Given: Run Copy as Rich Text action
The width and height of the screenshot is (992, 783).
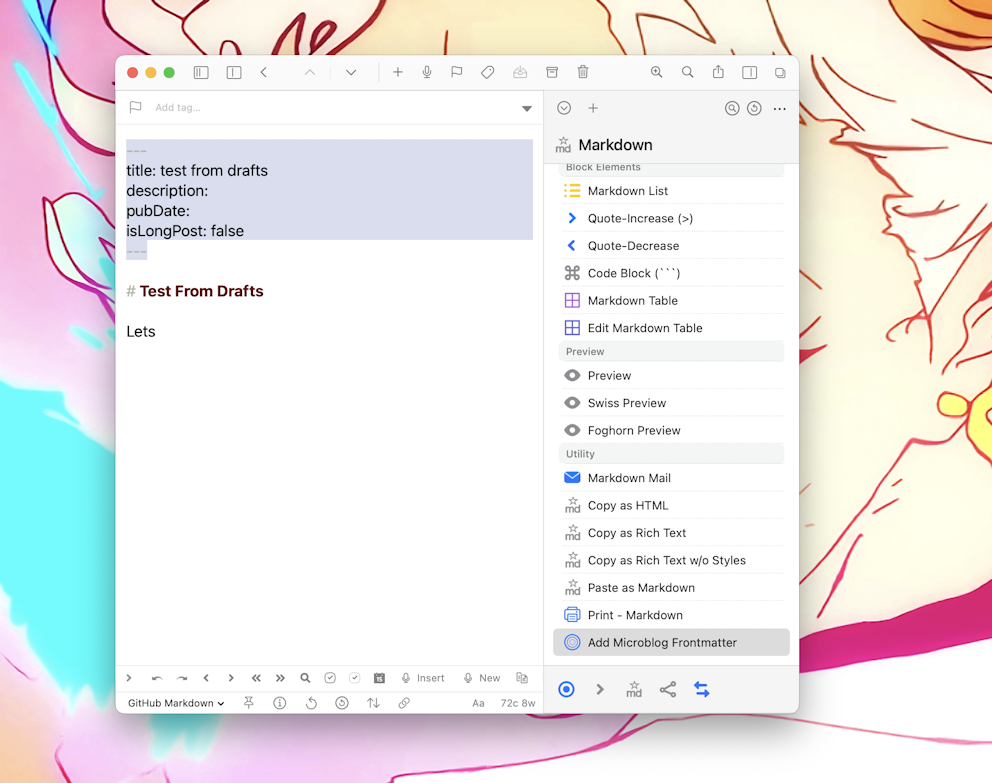Looking at the screenshot, I should [x=671, y=533].
